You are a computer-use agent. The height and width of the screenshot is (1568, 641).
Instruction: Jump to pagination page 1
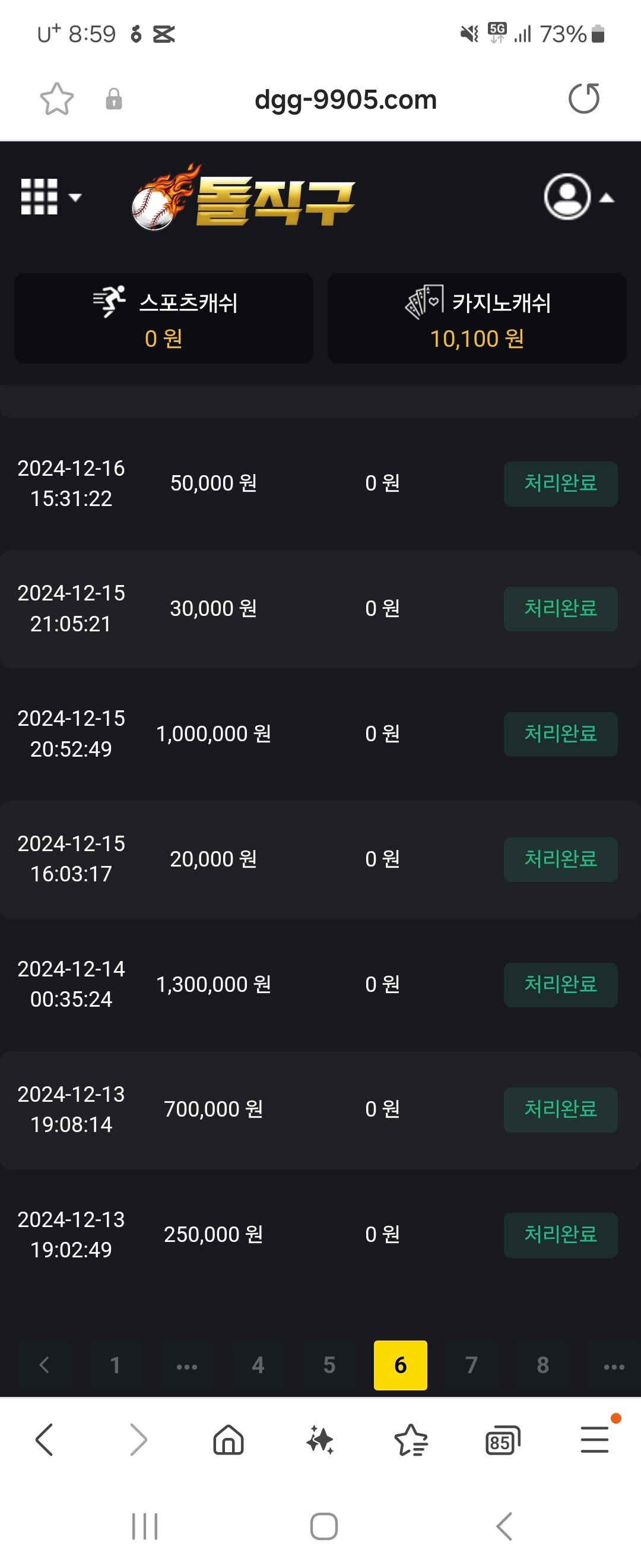click(115, 1365)
